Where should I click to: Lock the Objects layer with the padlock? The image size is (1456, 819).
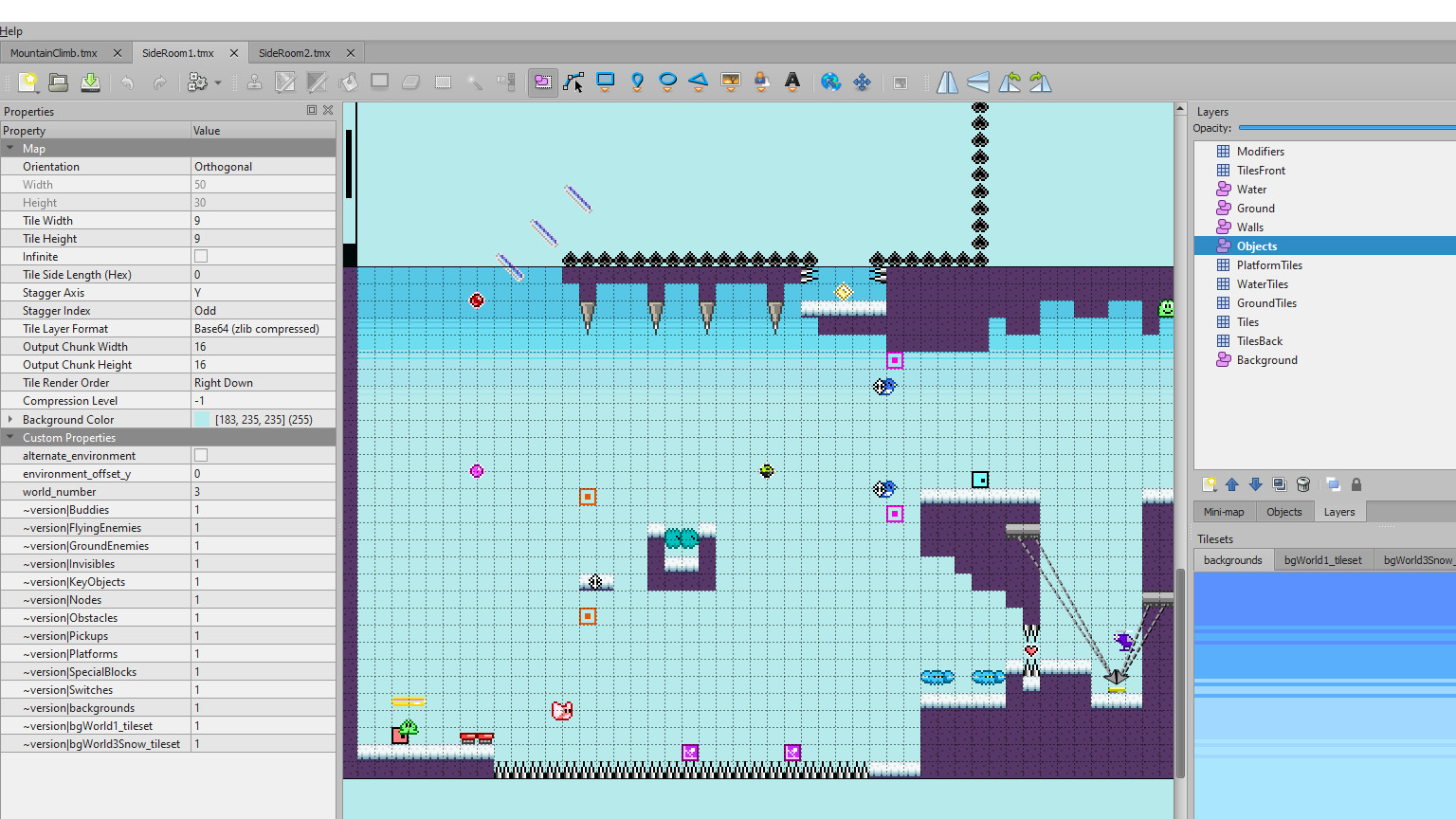click(x=1356, y=484)
